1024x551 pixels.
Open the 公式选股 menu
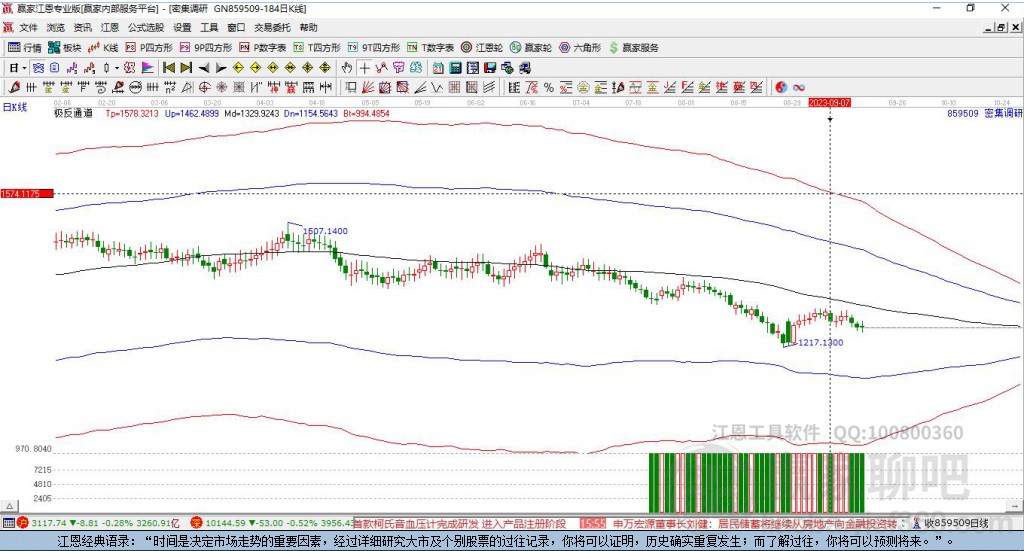(x=145, y=28)
